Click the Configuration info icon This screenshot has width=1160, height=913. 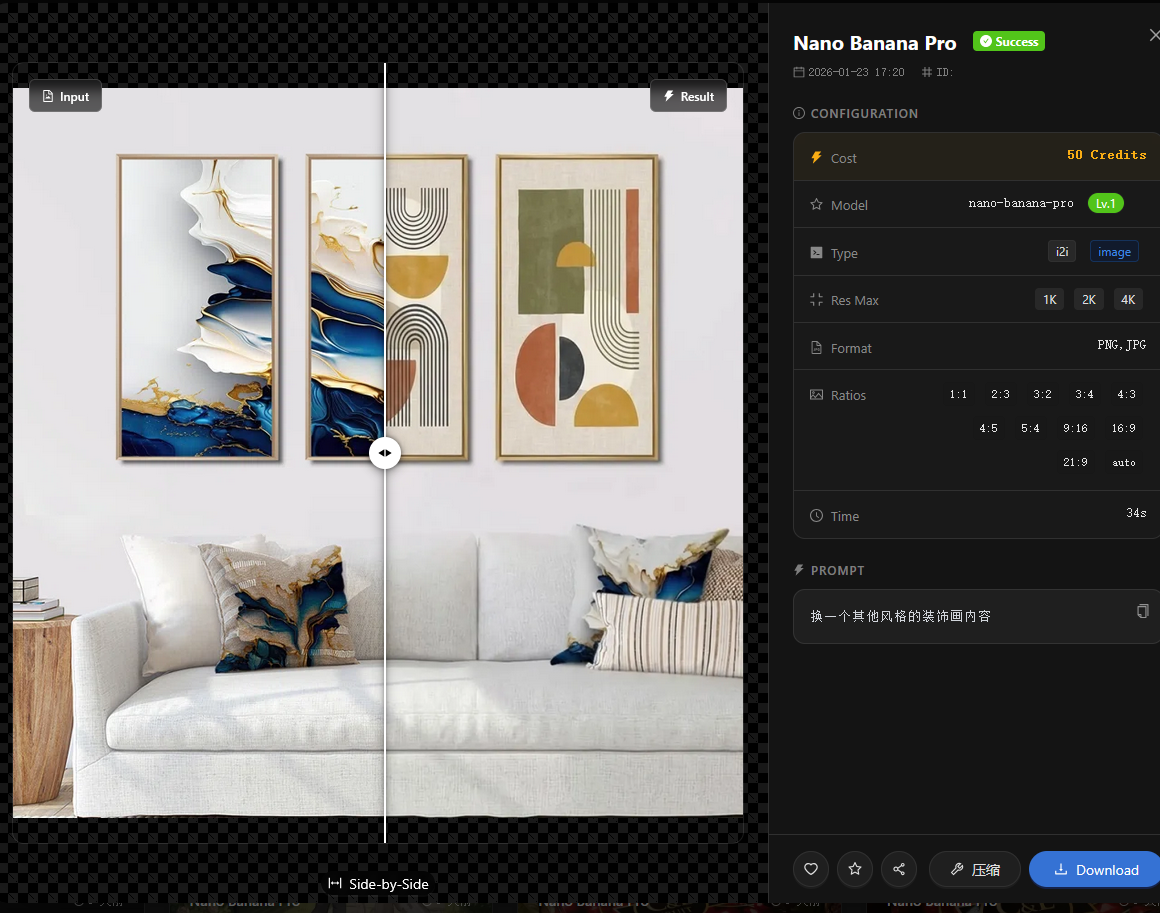[x=799, y=113]
